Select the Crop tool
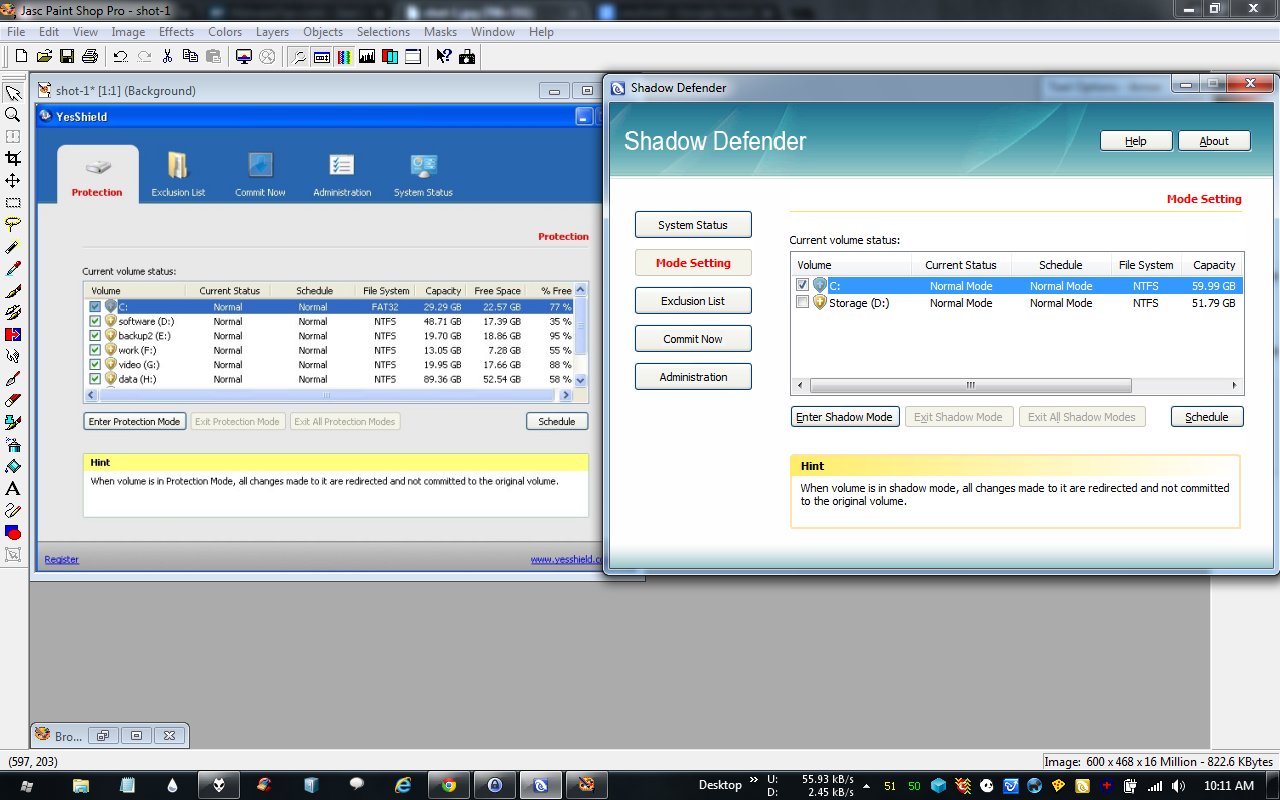 [x=13, y=159]
